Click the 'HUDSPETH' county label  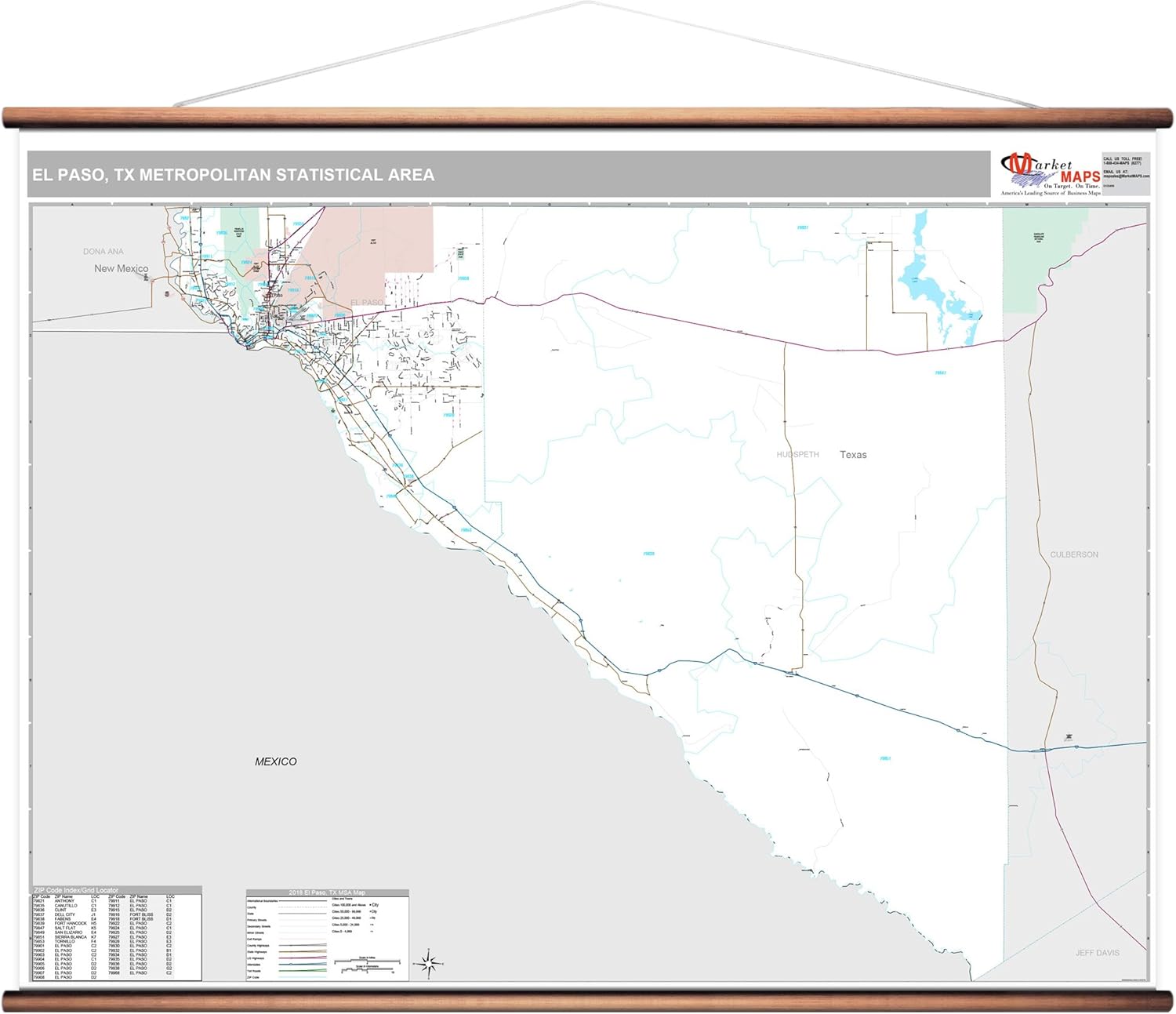coord(797,455)
